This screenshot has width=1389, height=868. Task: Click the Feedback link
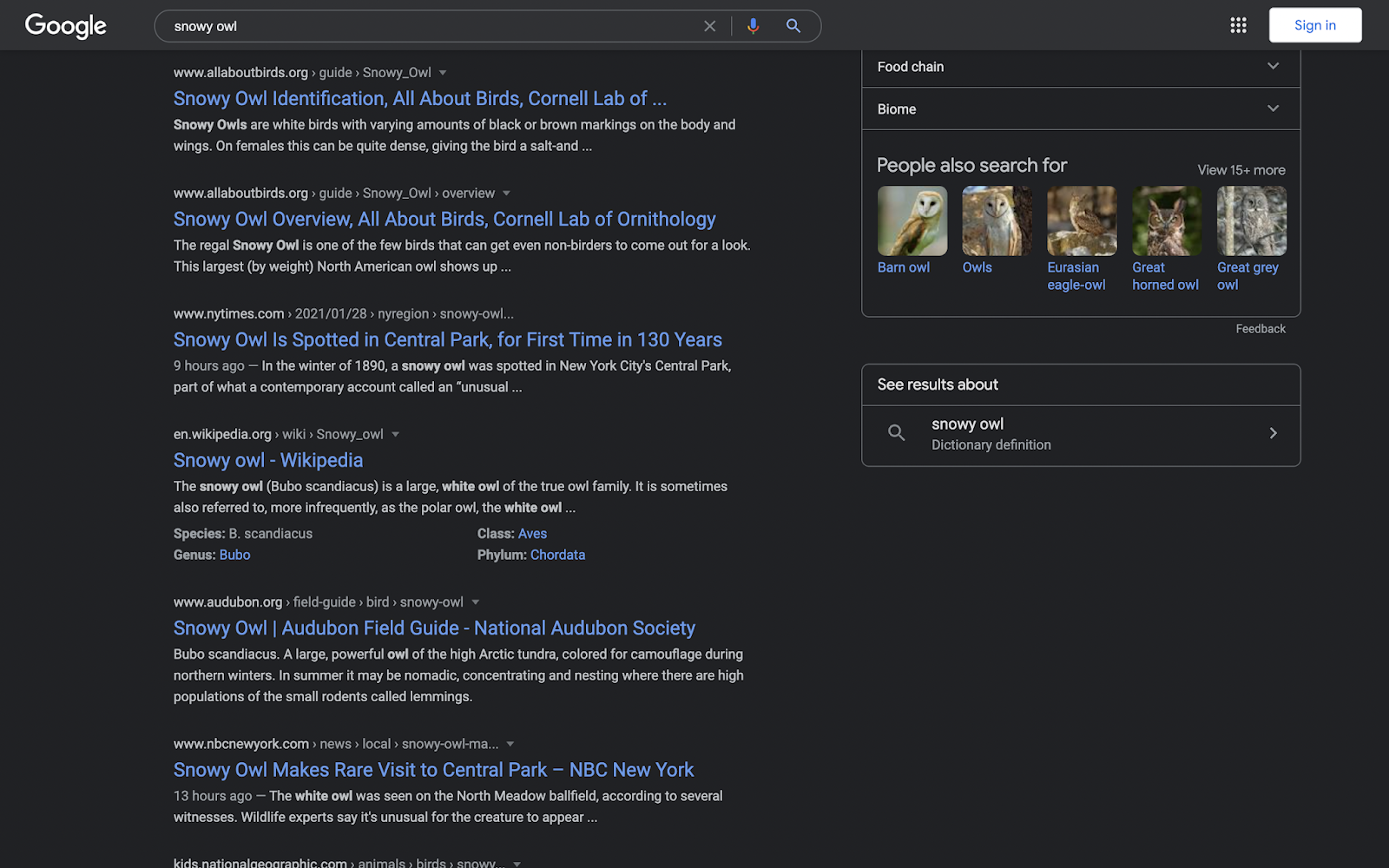tap(1261, 328)
